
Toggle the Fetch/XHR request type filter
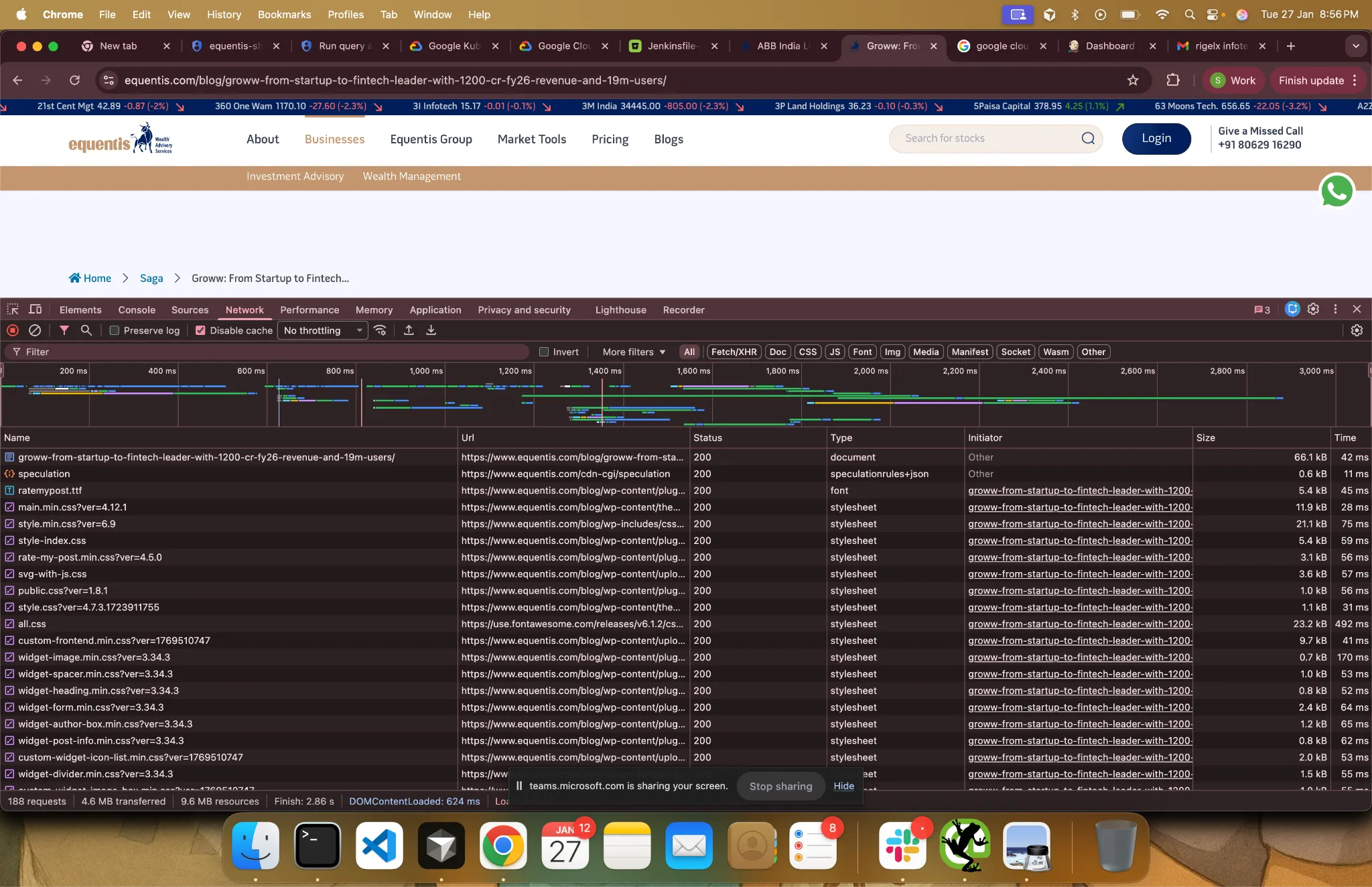coord(734,352)
